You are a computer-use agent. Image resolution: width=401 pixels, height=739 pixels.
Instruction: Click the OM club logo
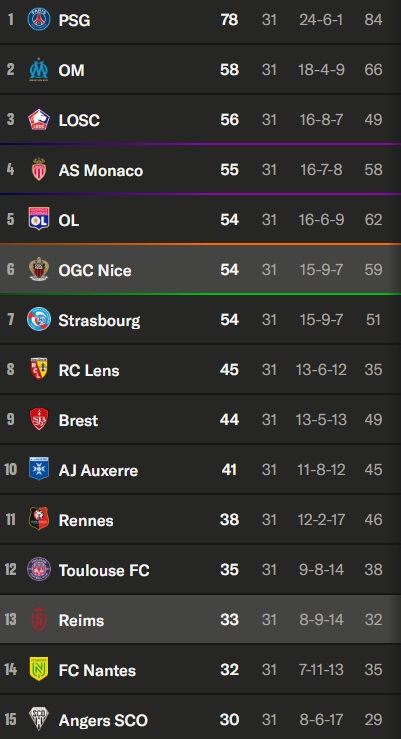(39, 70)
